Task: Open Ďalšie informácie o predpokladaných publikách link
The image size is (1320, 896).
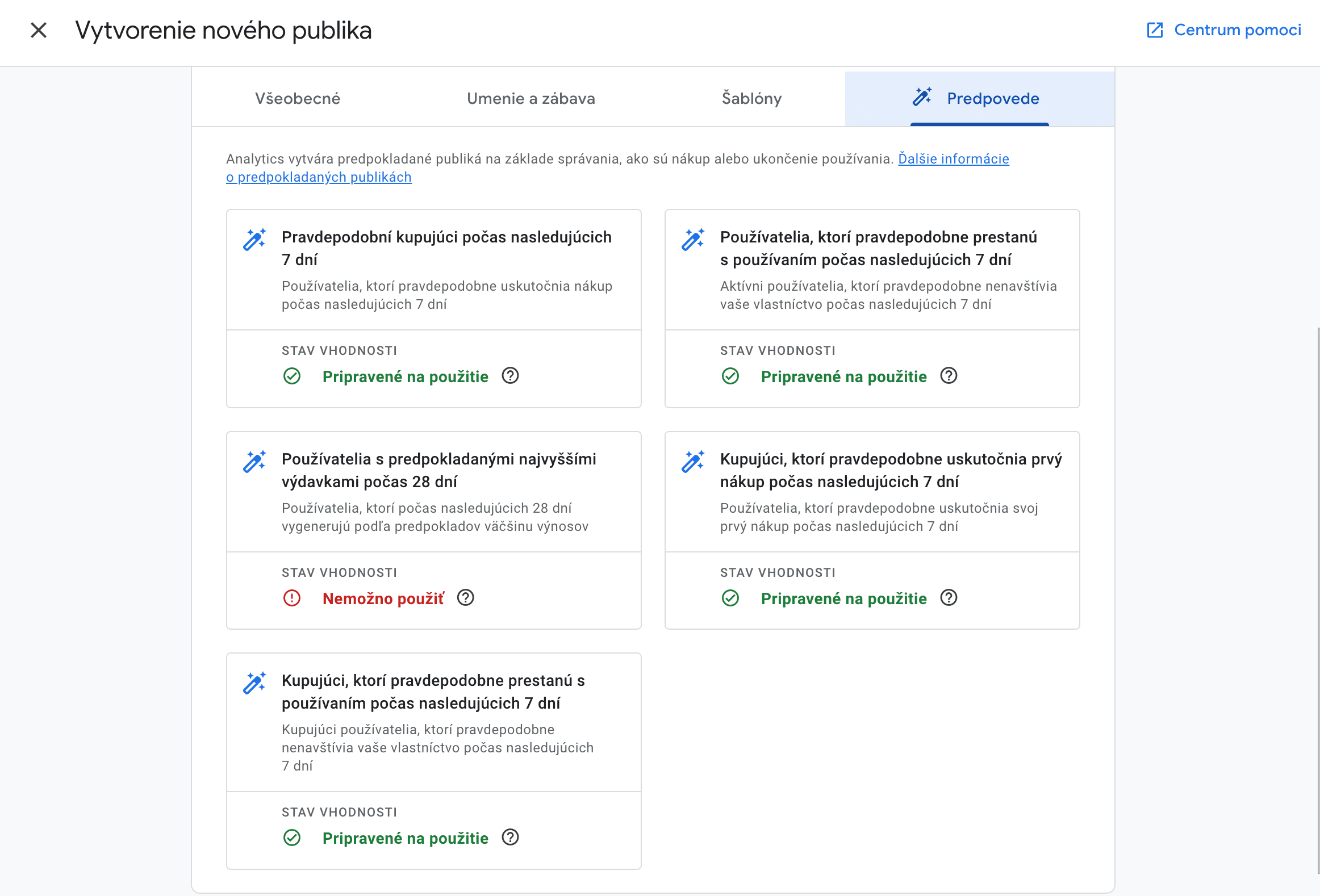Action: (x=953, y=159)
